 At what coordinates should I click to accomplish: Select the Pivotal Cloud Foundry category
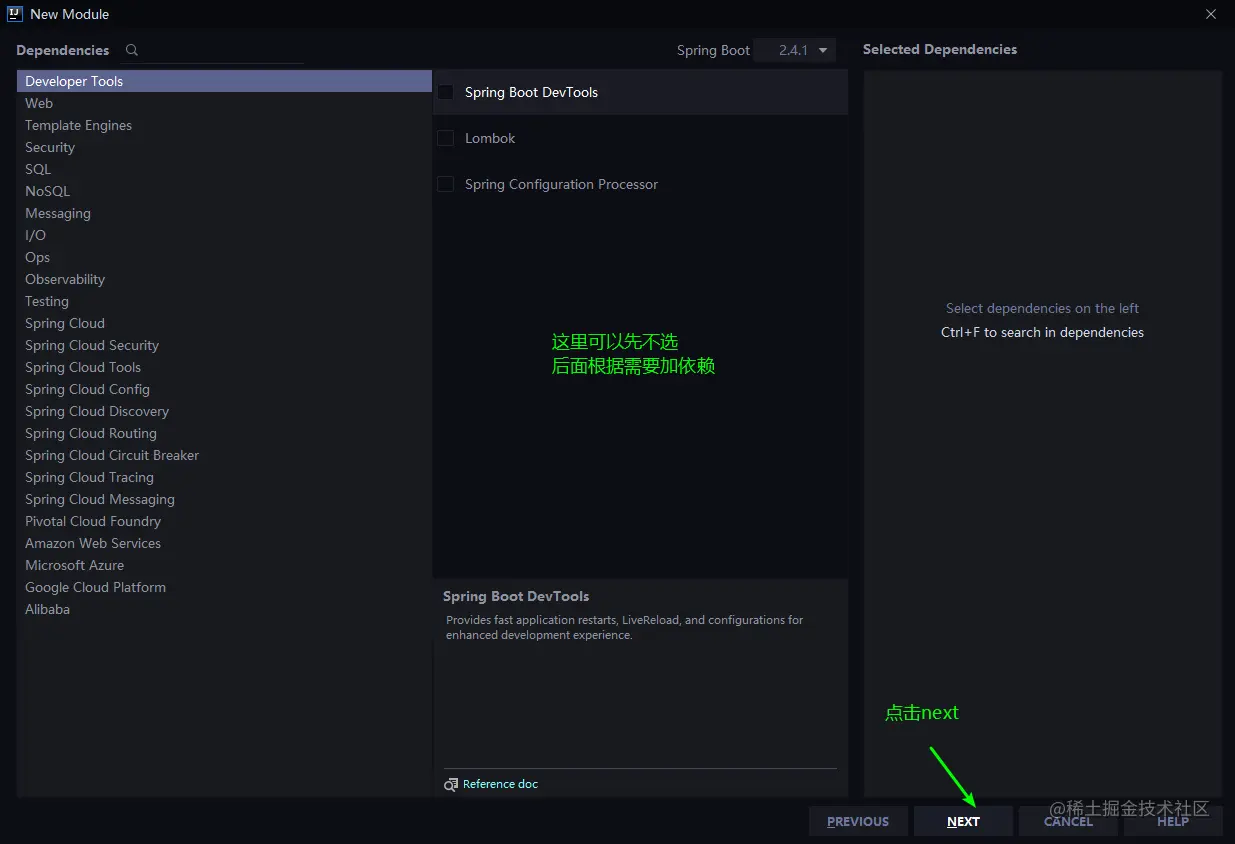[224, 521]
